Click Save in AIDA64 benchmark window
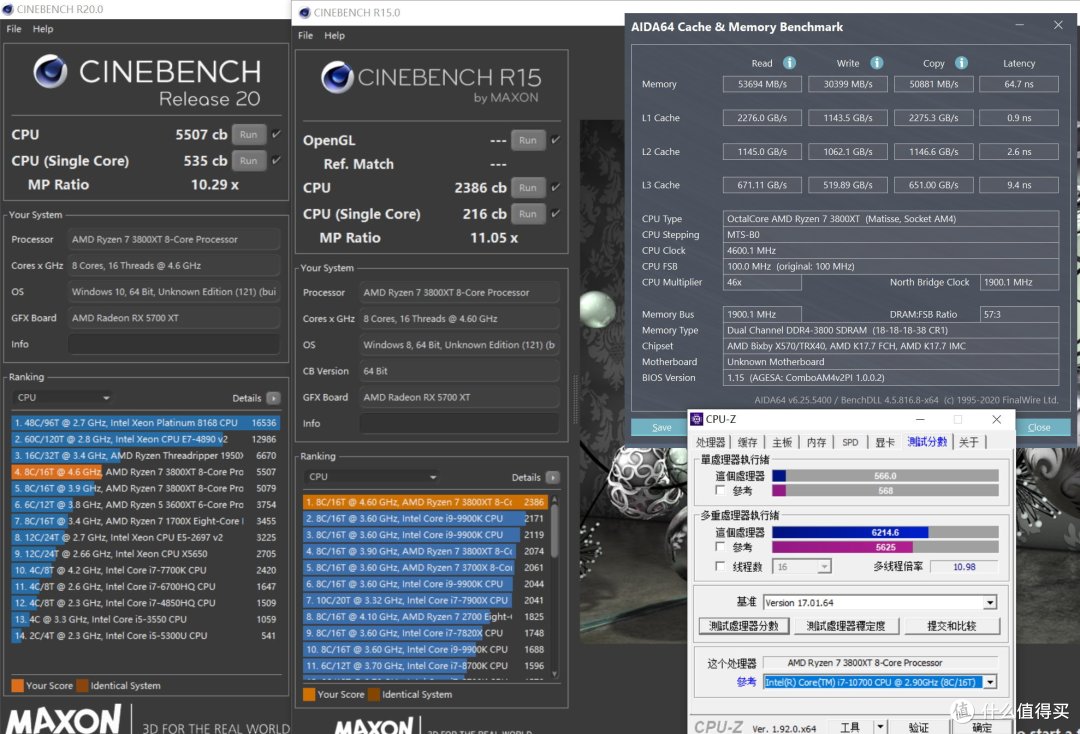This screenshot has height=734, width=1080. (x=661, y=427)
